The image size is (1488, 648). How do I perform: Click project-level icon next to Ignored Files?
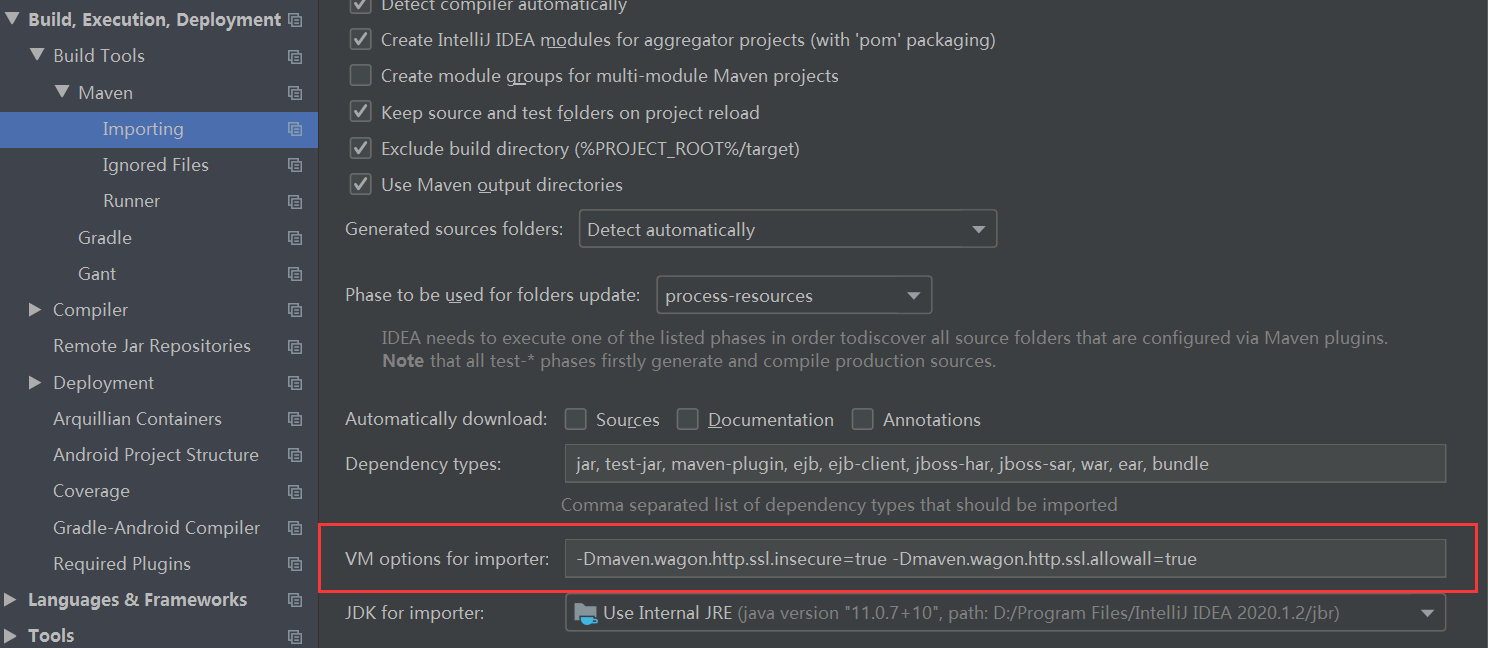click(295, 165)
